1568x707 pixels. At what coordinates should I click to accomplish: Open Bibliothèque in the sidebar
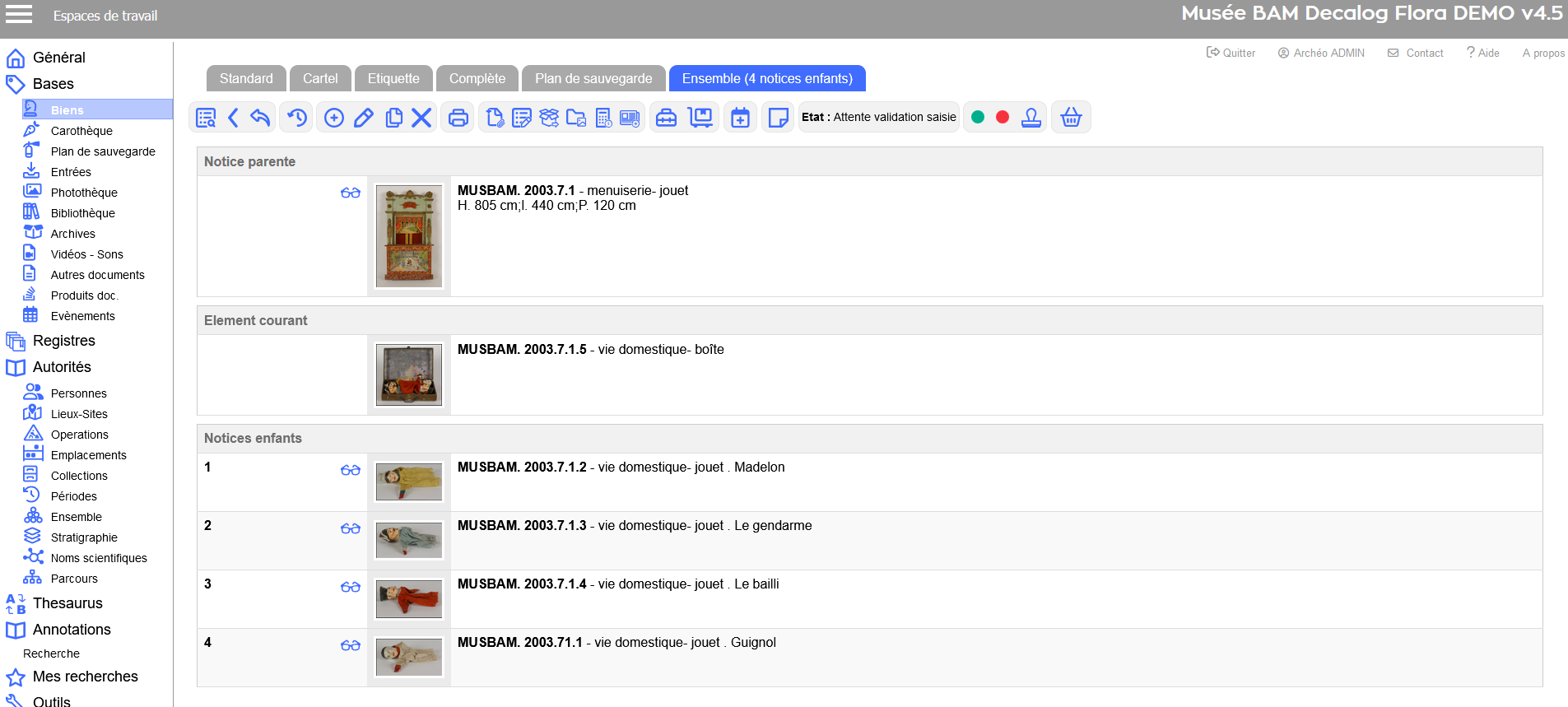pyautogui.click(x=82, y=213)
